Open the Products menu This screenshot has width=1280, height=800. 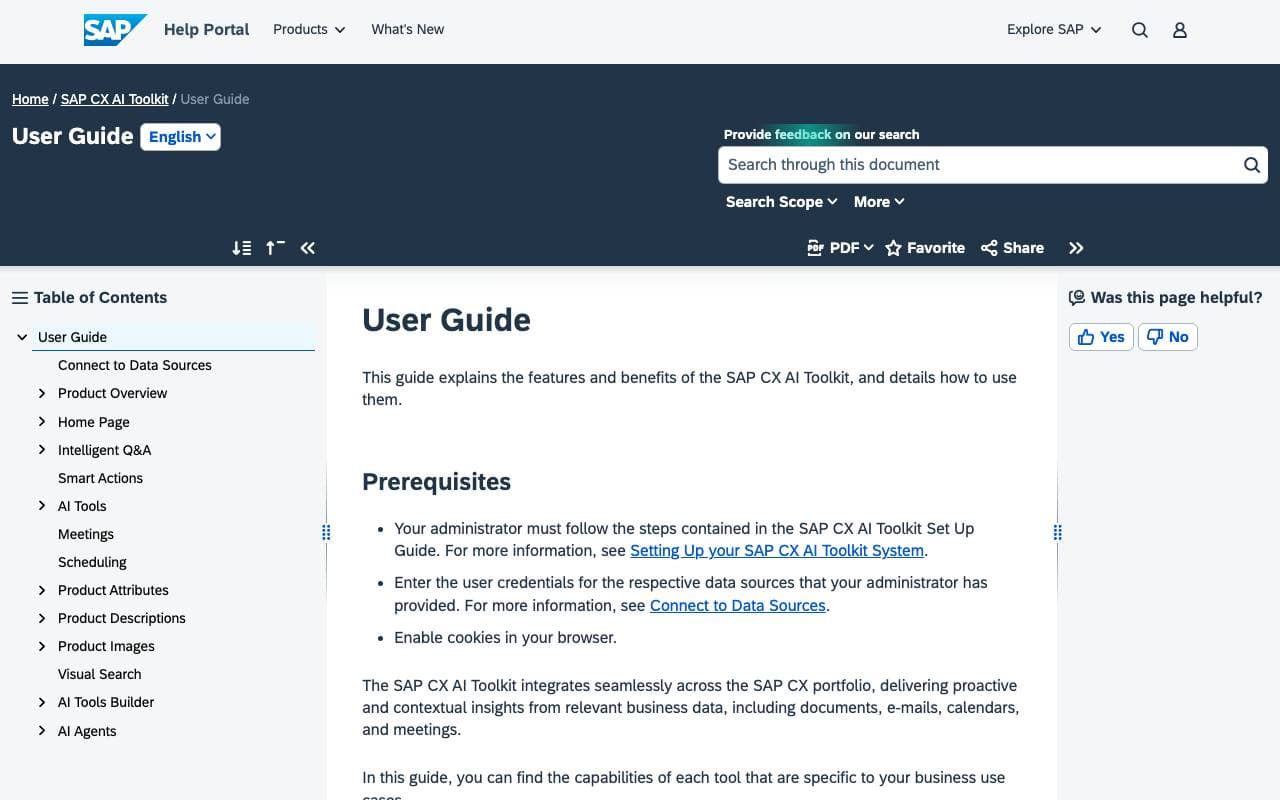[309, 30]
